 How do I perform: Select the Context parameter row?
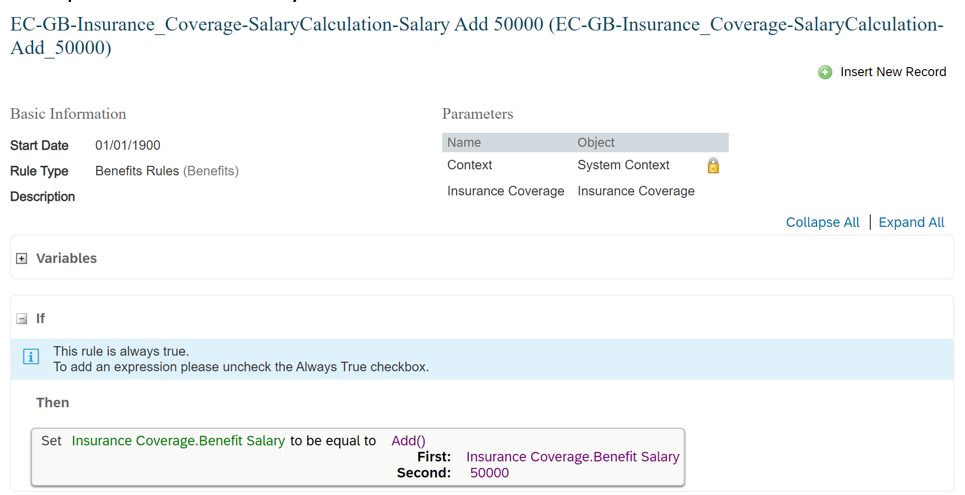click(x=585, y=165)
